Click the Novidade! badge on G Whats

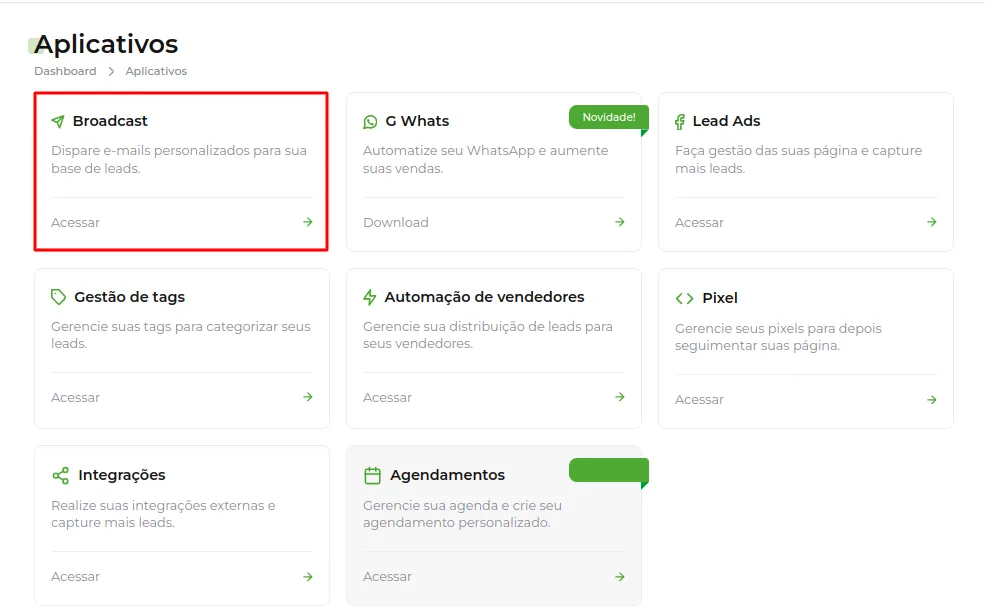click(609, 117)
